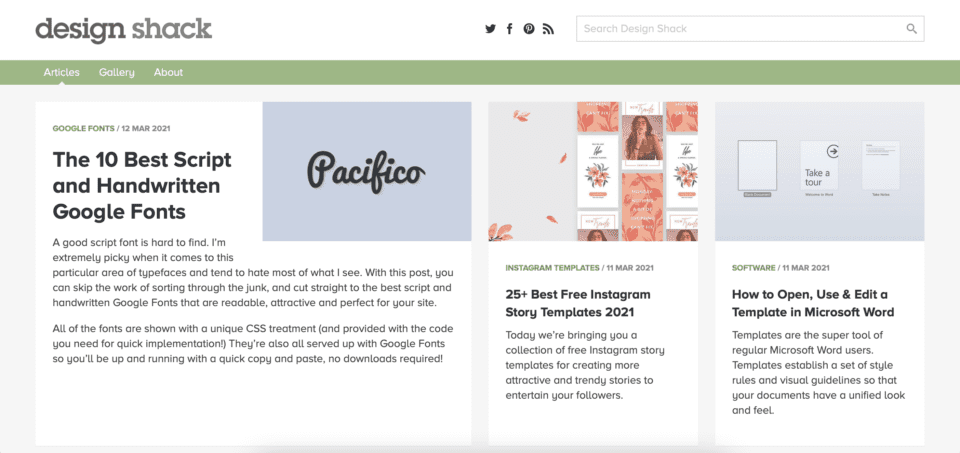Screen dimensions: 960x453
Task: Open the Design Shack Twitter page
Action: pos(491,29)
